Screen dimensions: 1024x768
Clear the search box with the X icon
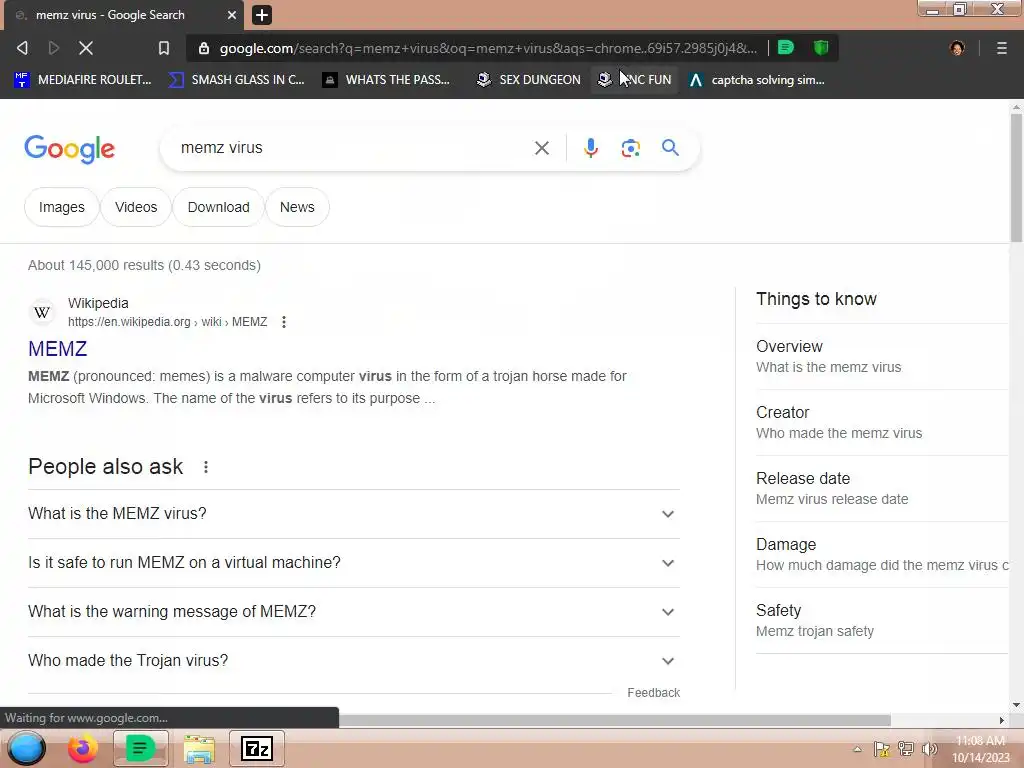point(541,148)
